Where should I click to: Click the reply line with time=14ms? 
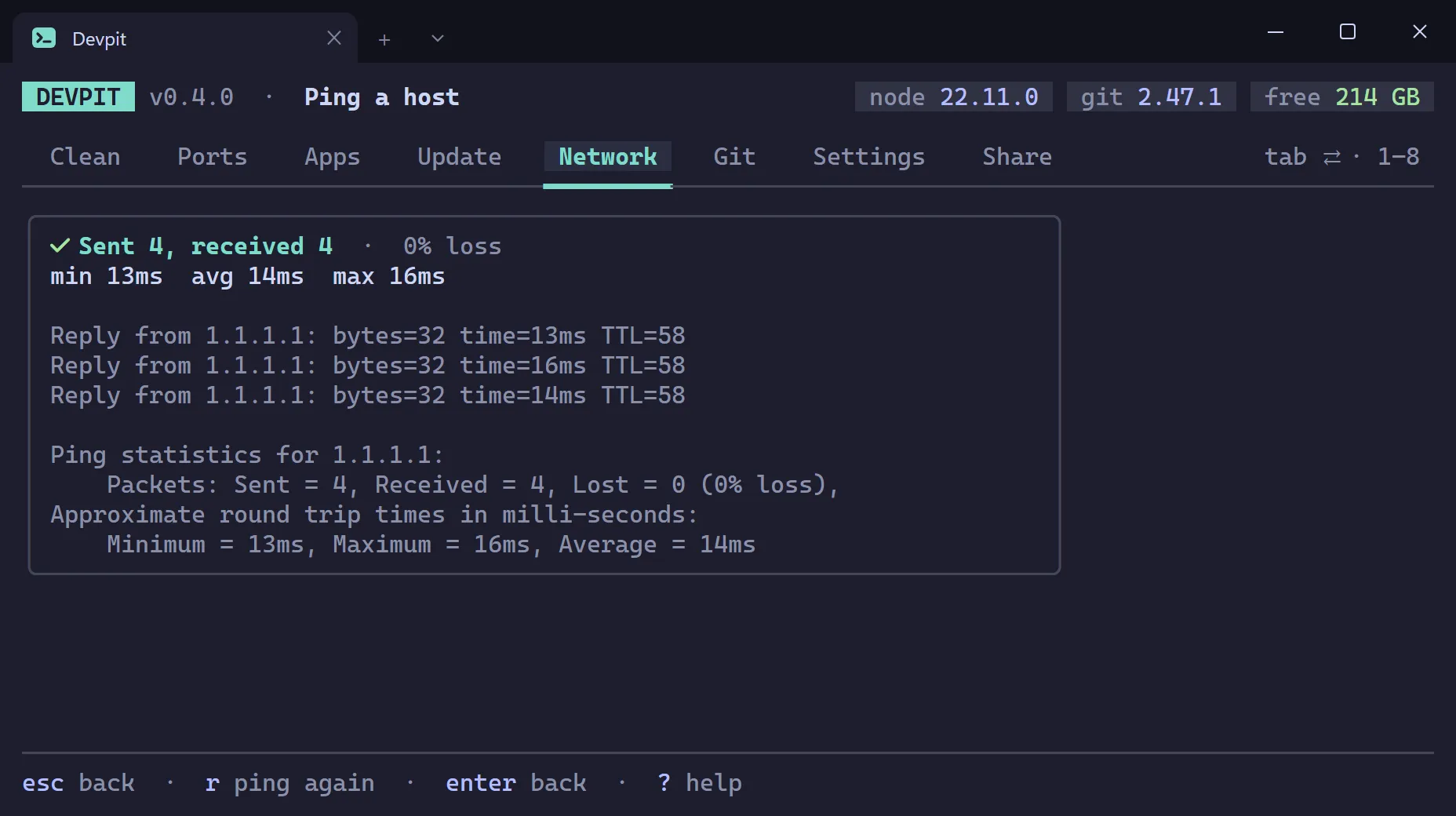click(368, 395)
